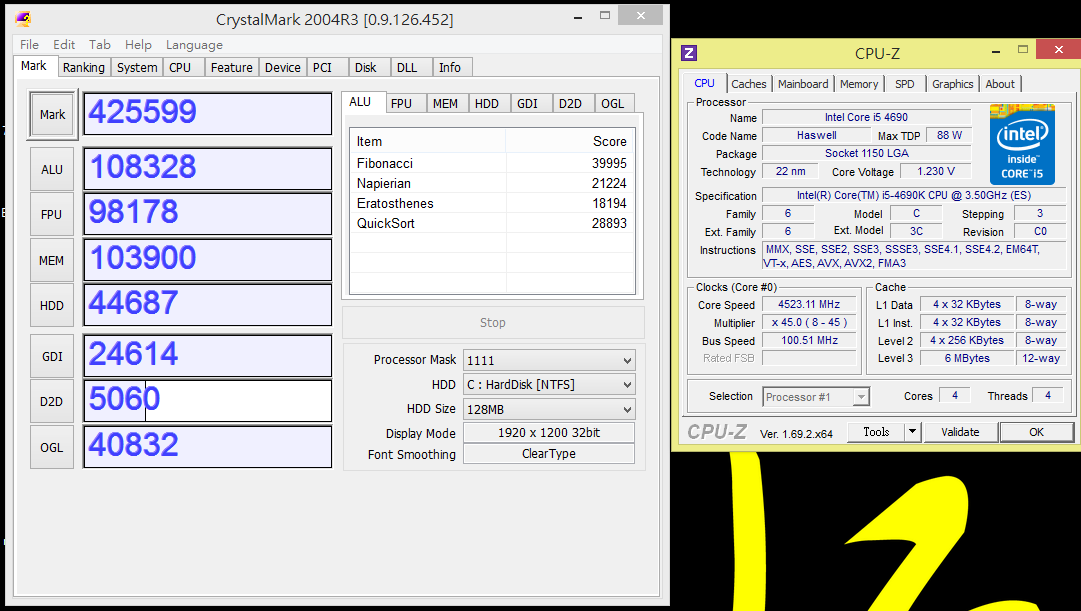Click the CPU-Z purple Z title icon
Viewport: 1081px width, 611px height.
point(689,53)
